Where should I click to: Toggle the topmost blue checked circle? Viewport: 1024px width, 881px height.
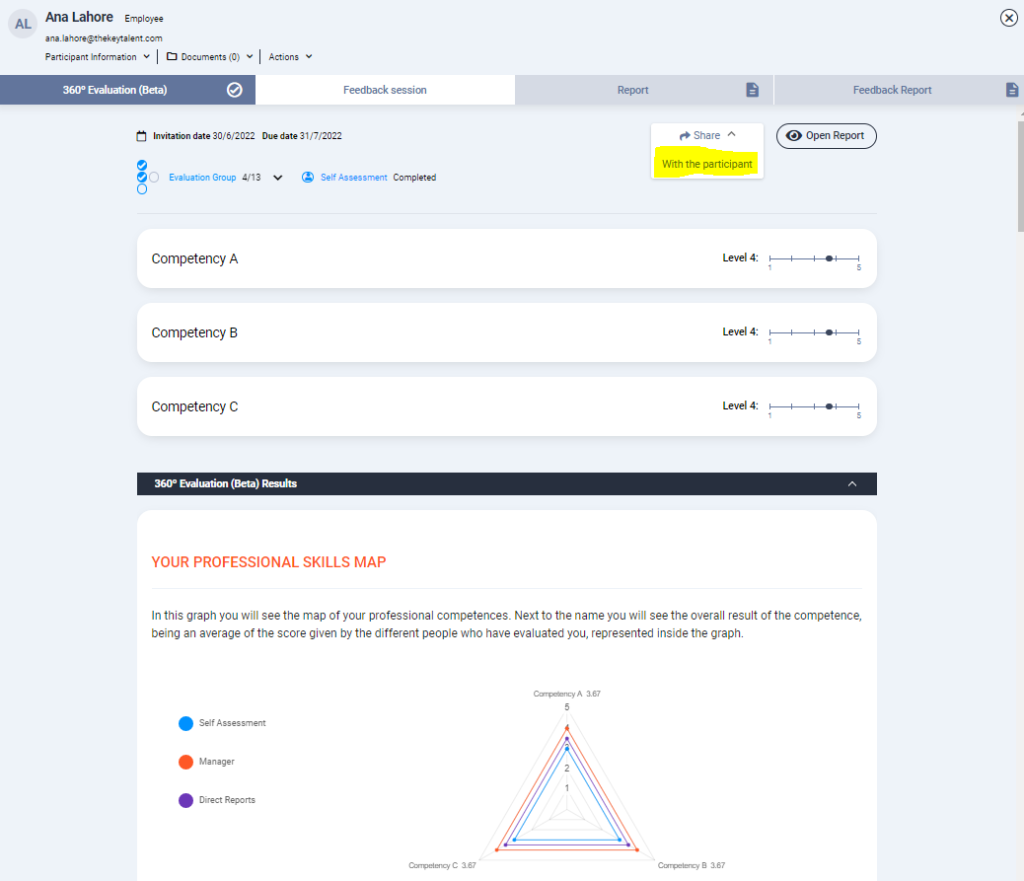[x=142, y=165]
